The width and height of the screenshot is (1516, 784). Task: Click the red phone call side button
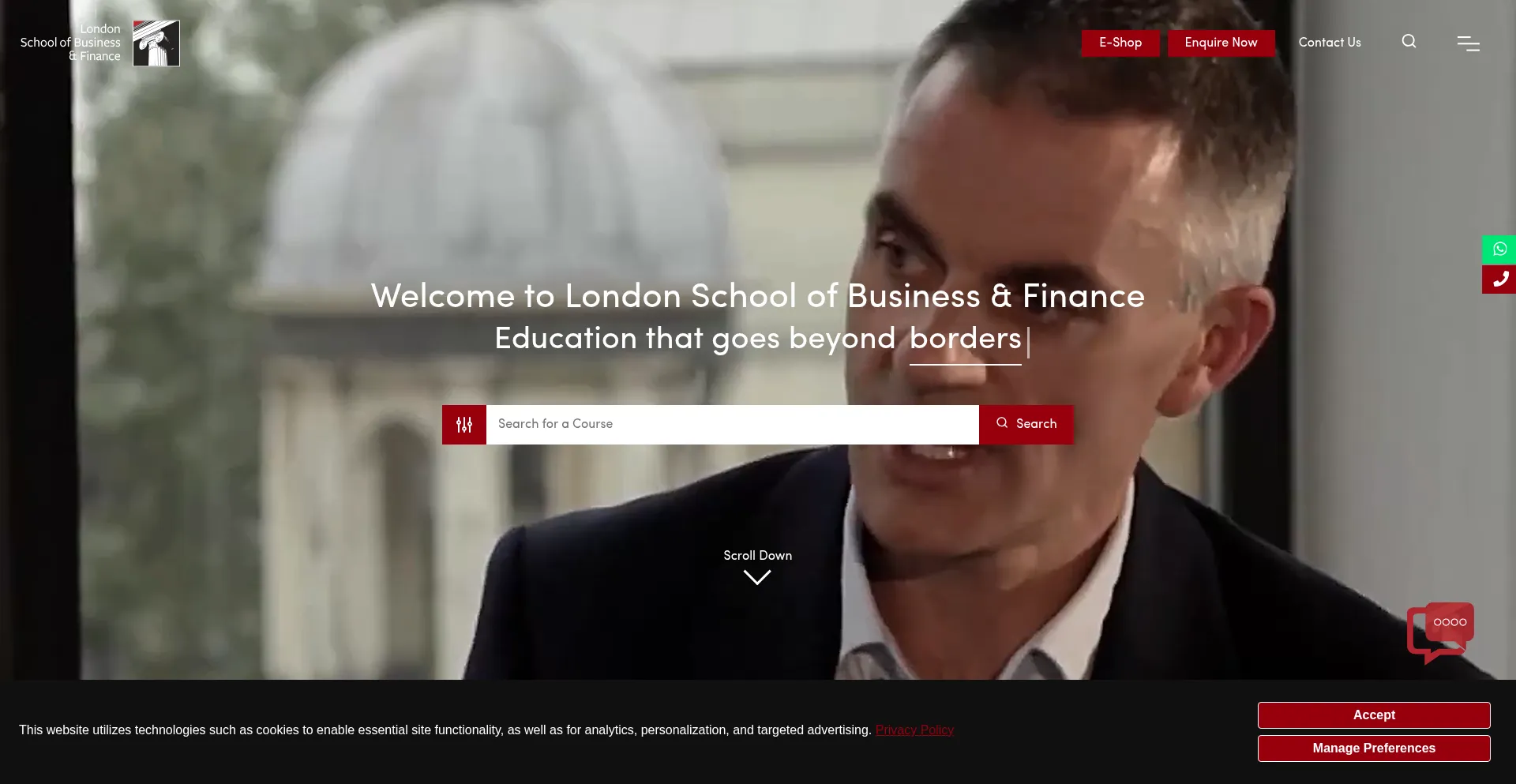pos(1499,279)
